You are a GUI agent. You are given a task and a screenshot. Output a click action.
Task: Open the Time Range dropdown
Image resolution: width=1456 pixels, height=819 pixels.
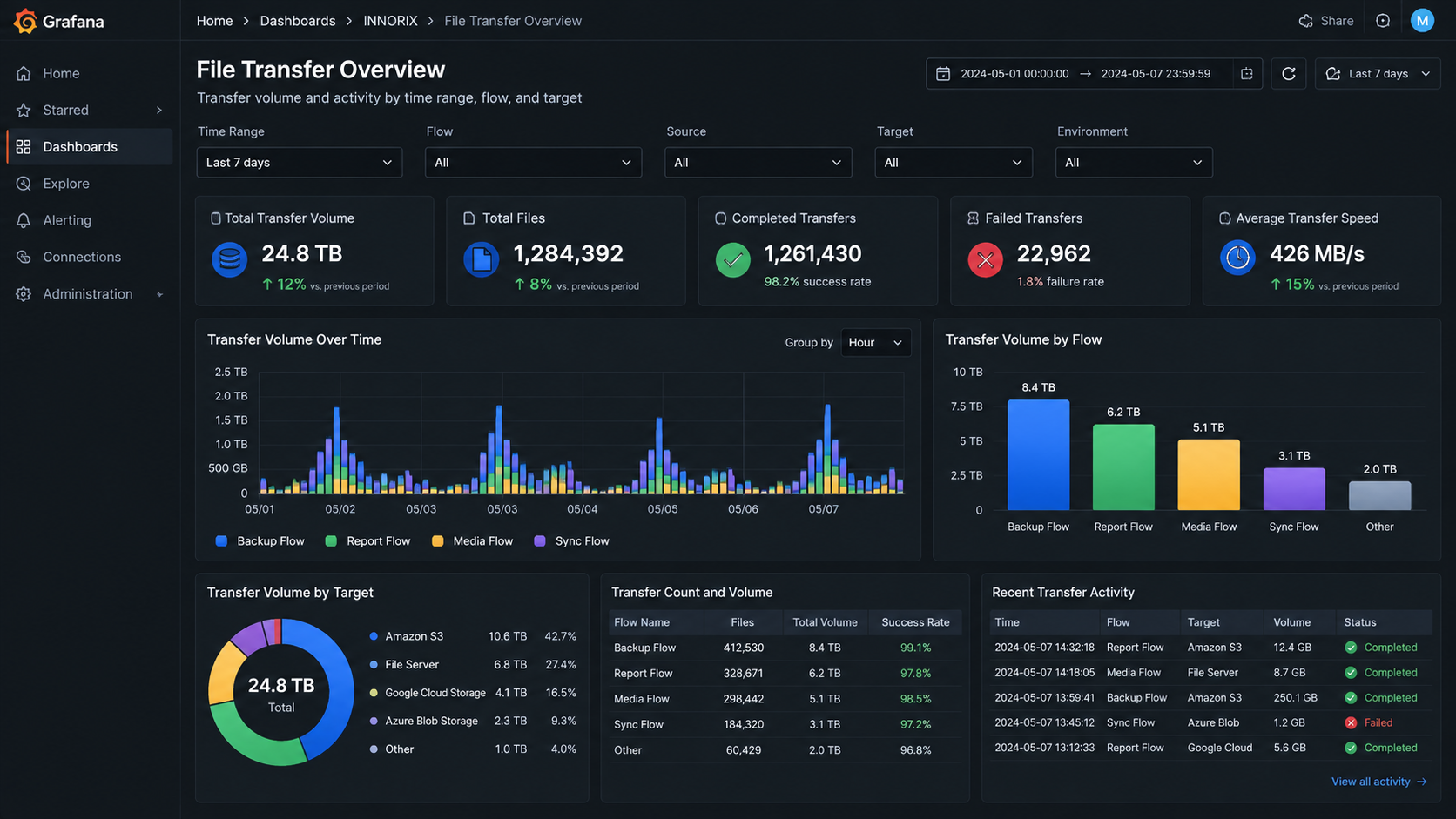300,163
